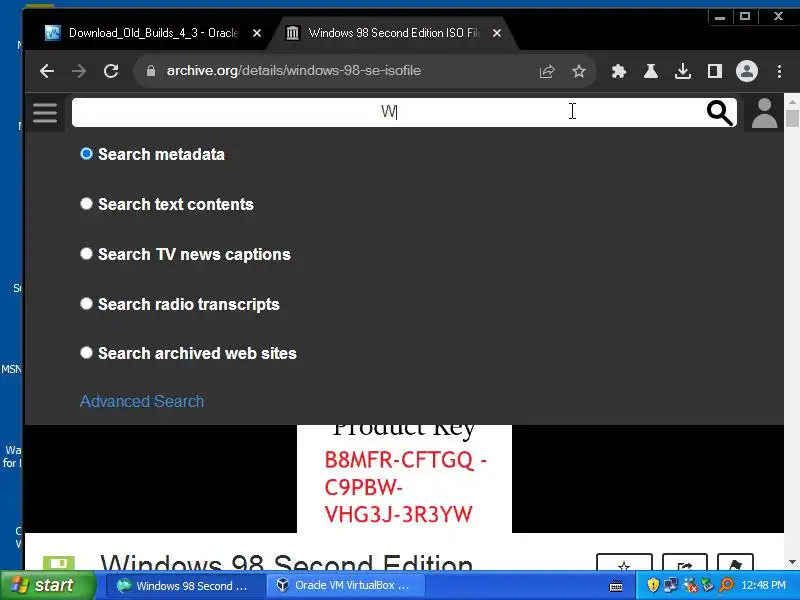Click the scrollbar down arrow

pyautogui.click(x=792, y=562)
